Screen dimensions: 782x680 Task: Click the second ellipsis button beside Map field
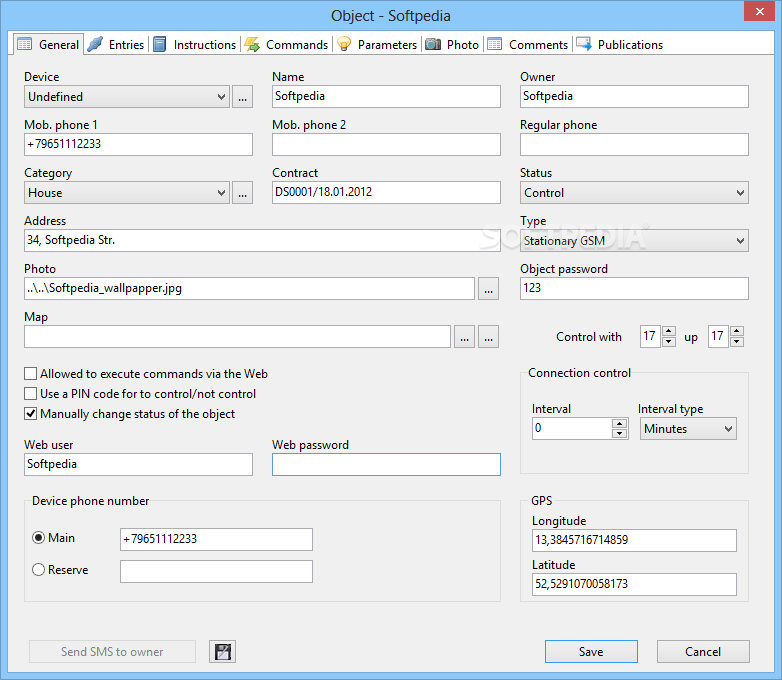point(488,337)
